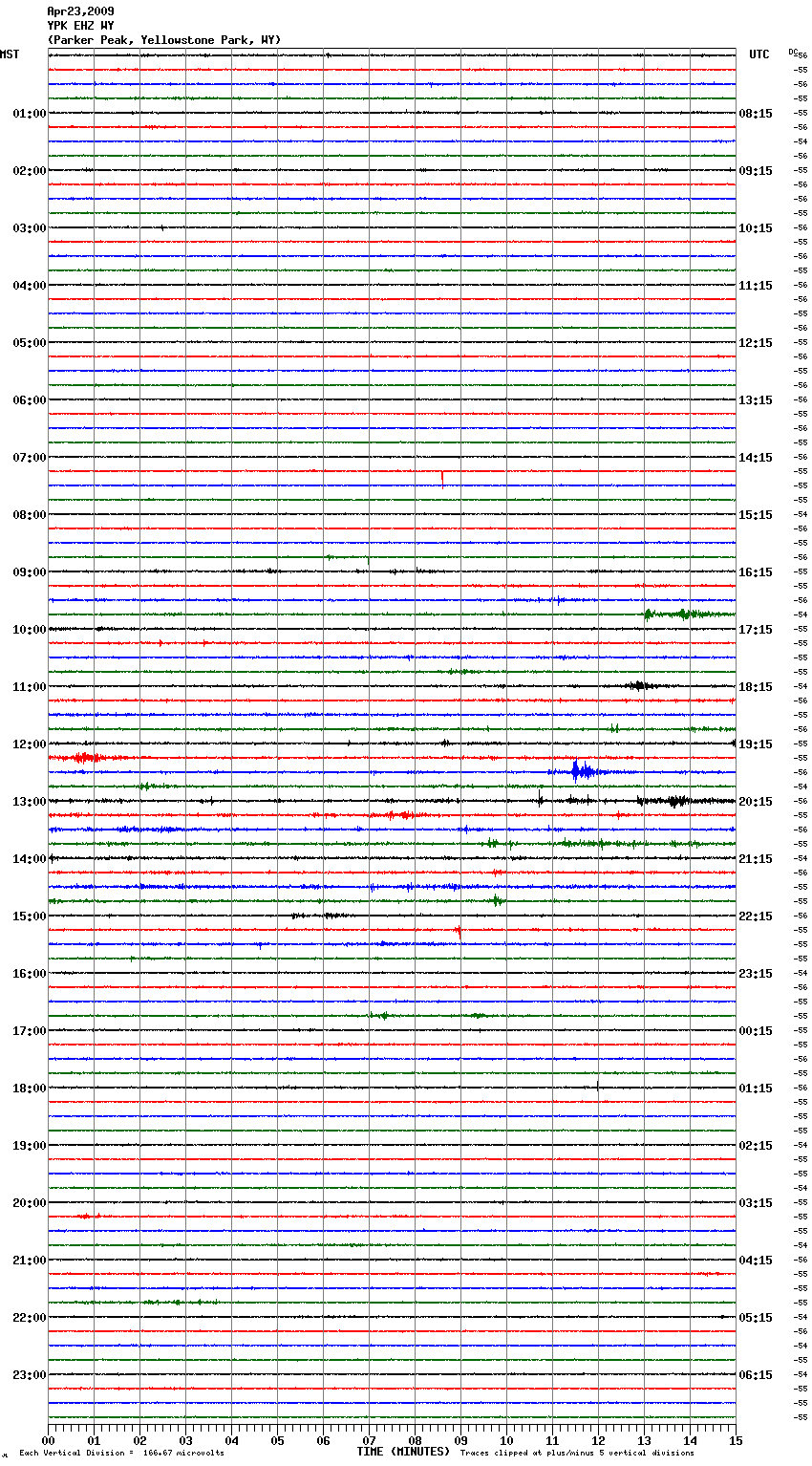Click the '14:00' MST hour label
Image resolution: width=812 pixels, height=1466 pixels.
point(29,859)
